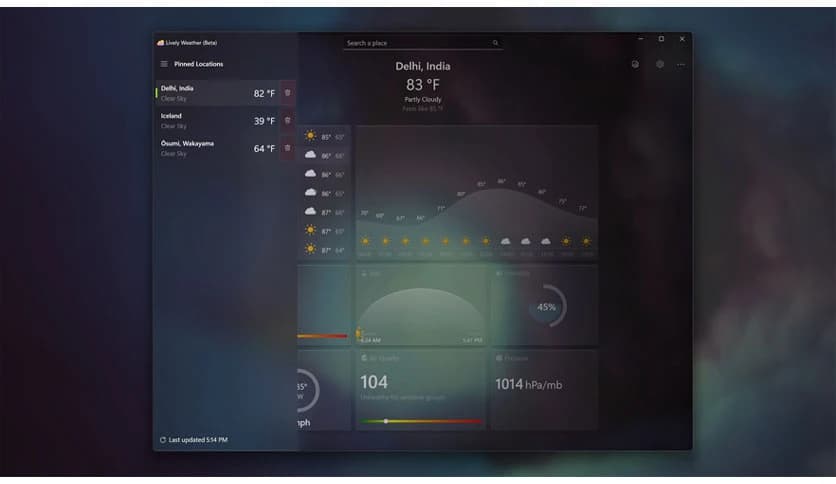Click the first cloud icon on hourly chart
Image resolution: width=836 pixels, height=484 pixels.
tap(505, 241)
